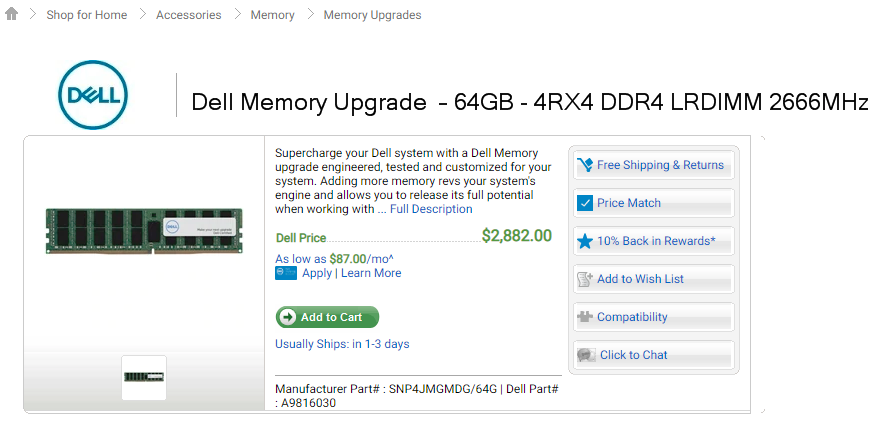Click the chat bubble icon
This screenshot has height=425, width=876.
586,355
